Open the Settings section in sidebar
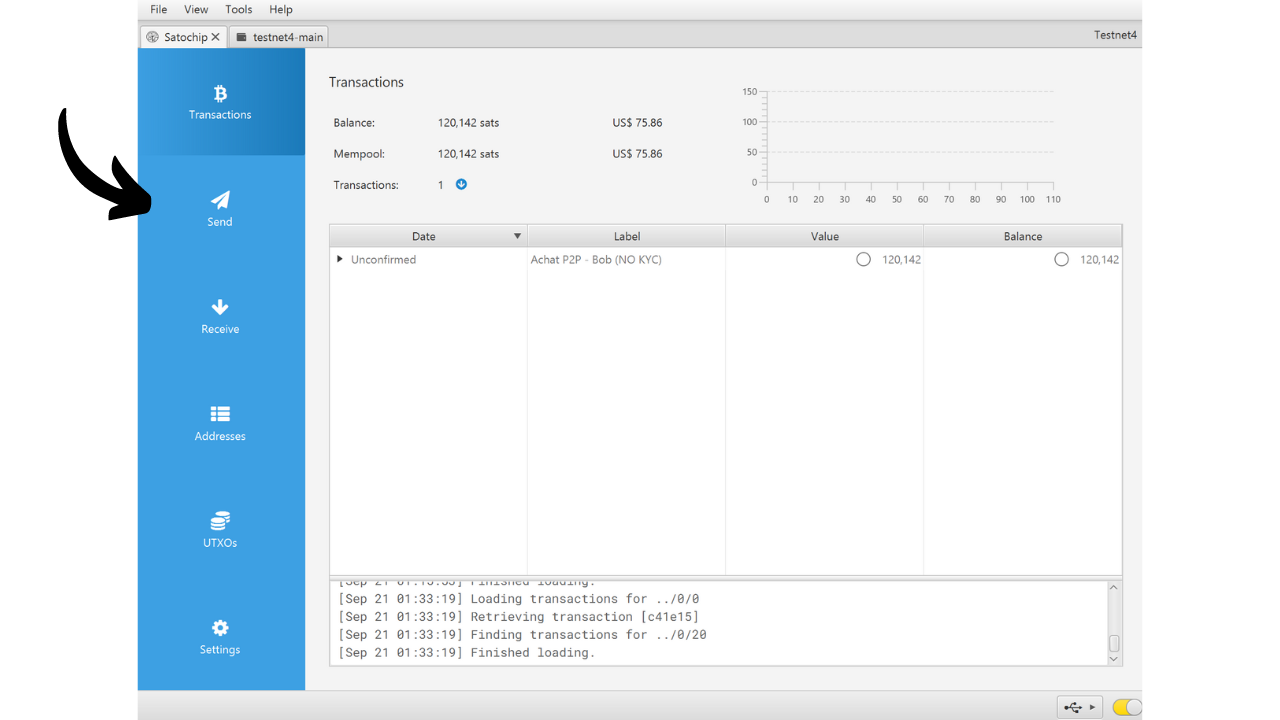The image size is (1280, 720). click(x=221, y=637)
